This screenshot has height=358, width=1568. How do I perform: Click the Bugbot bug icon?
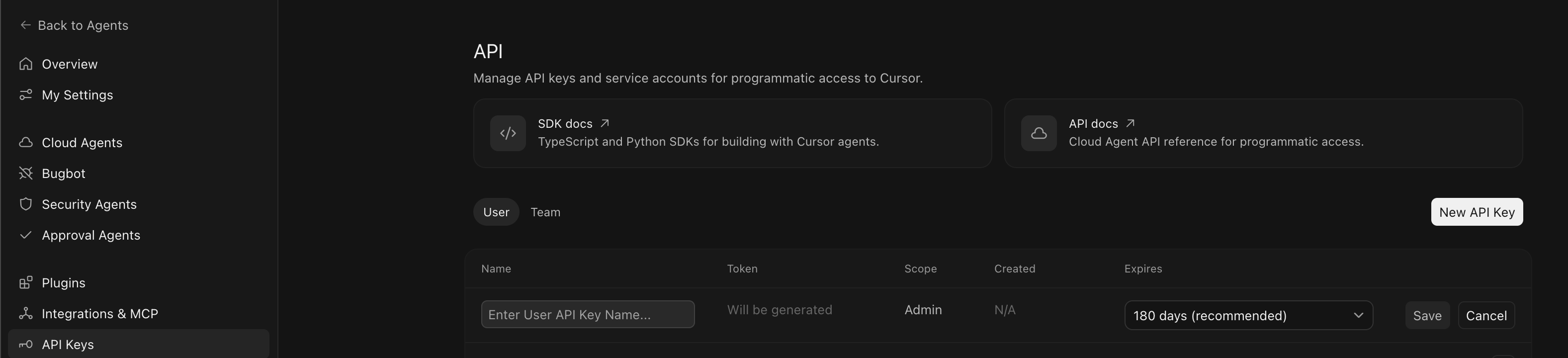click(x=25, y=174)
